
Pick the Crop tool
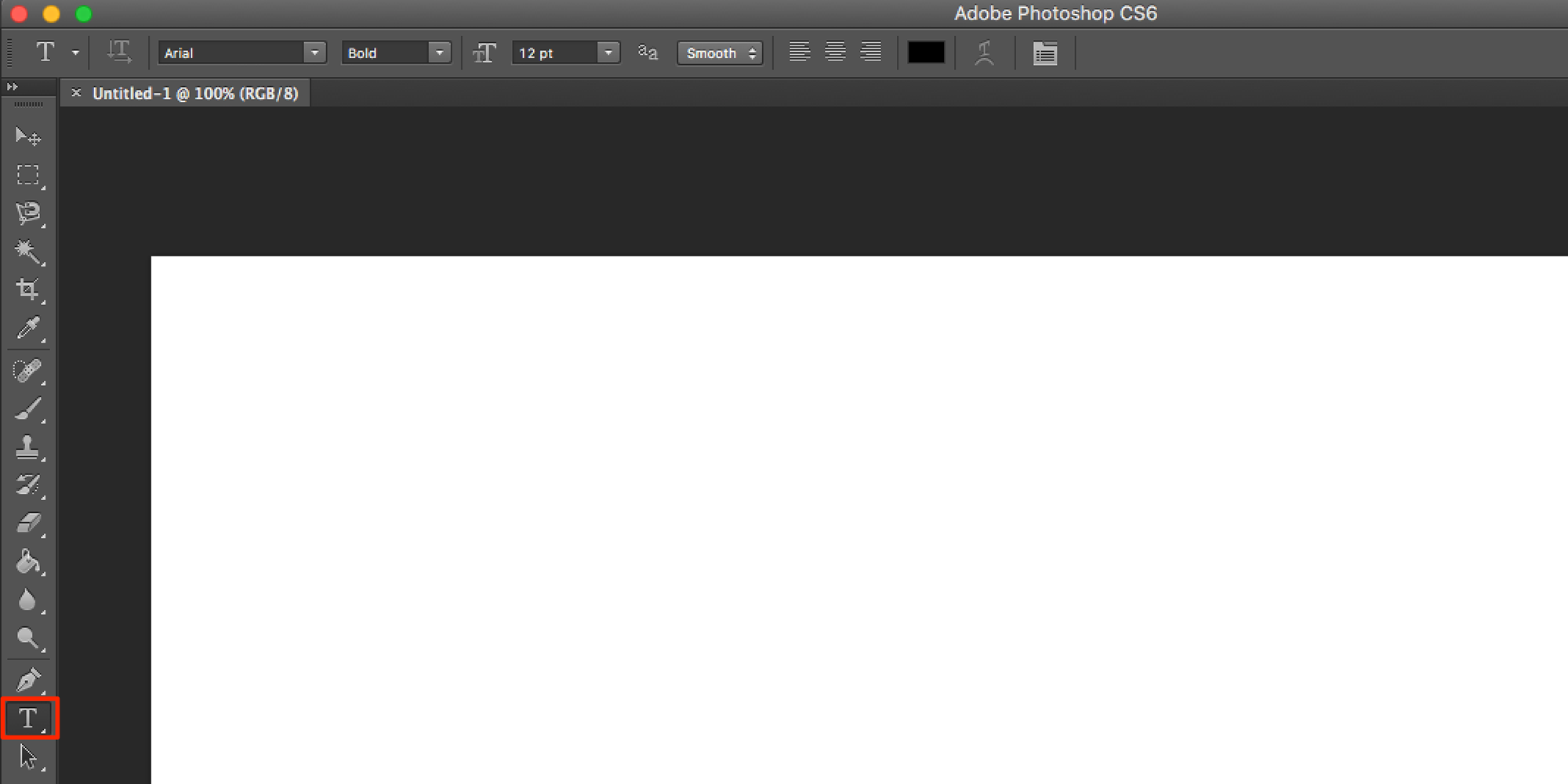click(28, 289)
